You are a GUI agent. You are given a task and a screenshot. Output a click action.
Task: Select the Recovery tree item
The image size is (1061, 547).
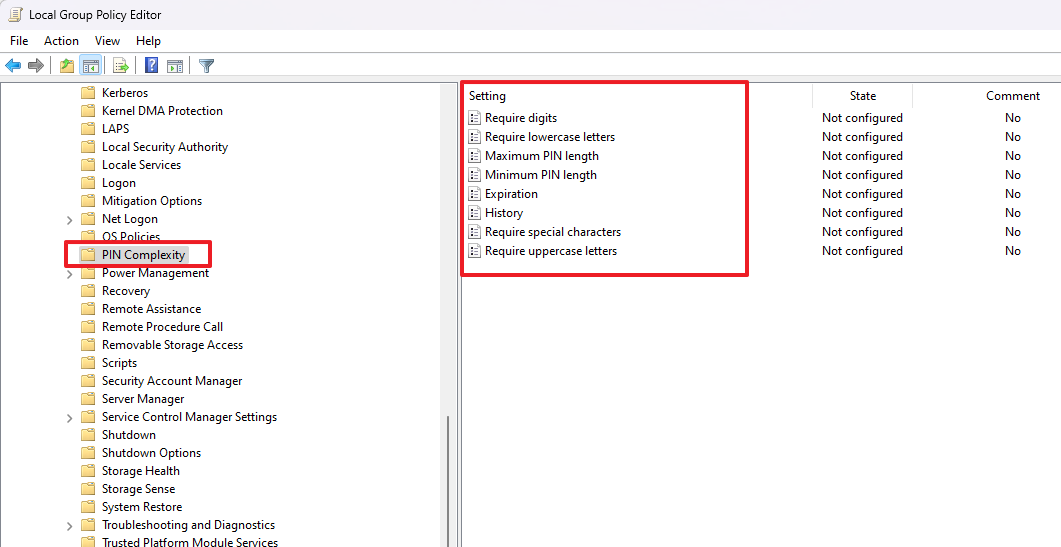click(x=126, y=290)
